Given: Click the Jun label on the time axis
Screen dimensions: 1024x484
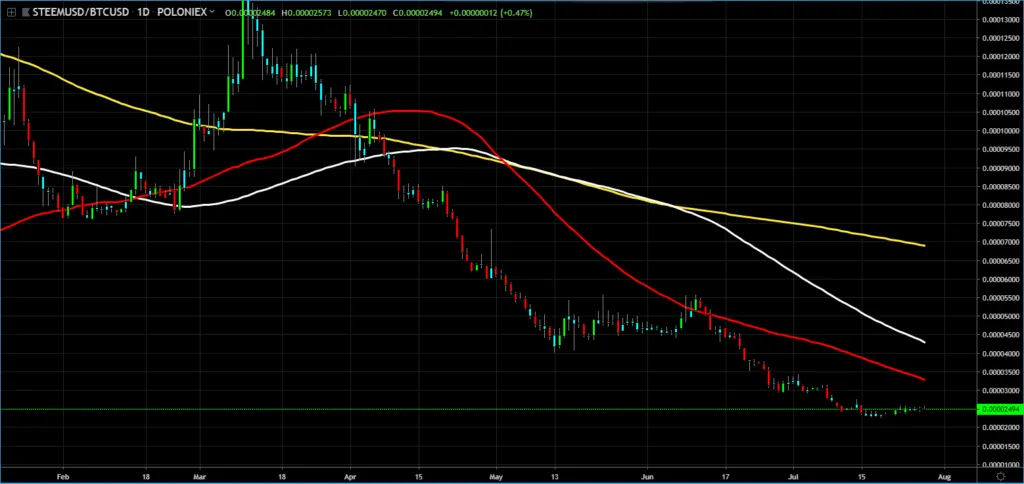Looking at the screenshot, I should [648, 477].
